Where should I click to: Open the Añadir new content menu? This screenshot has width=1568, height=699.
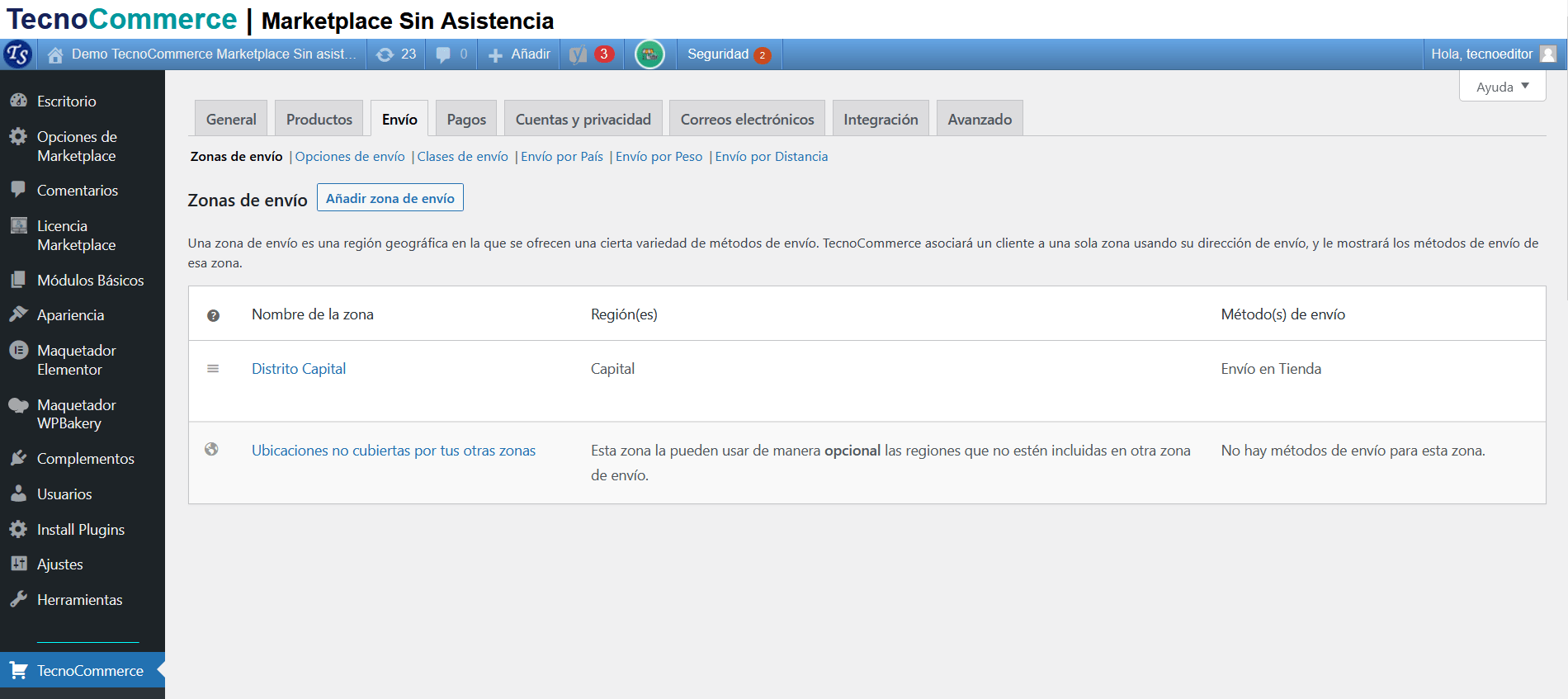[x=519, y=54]
